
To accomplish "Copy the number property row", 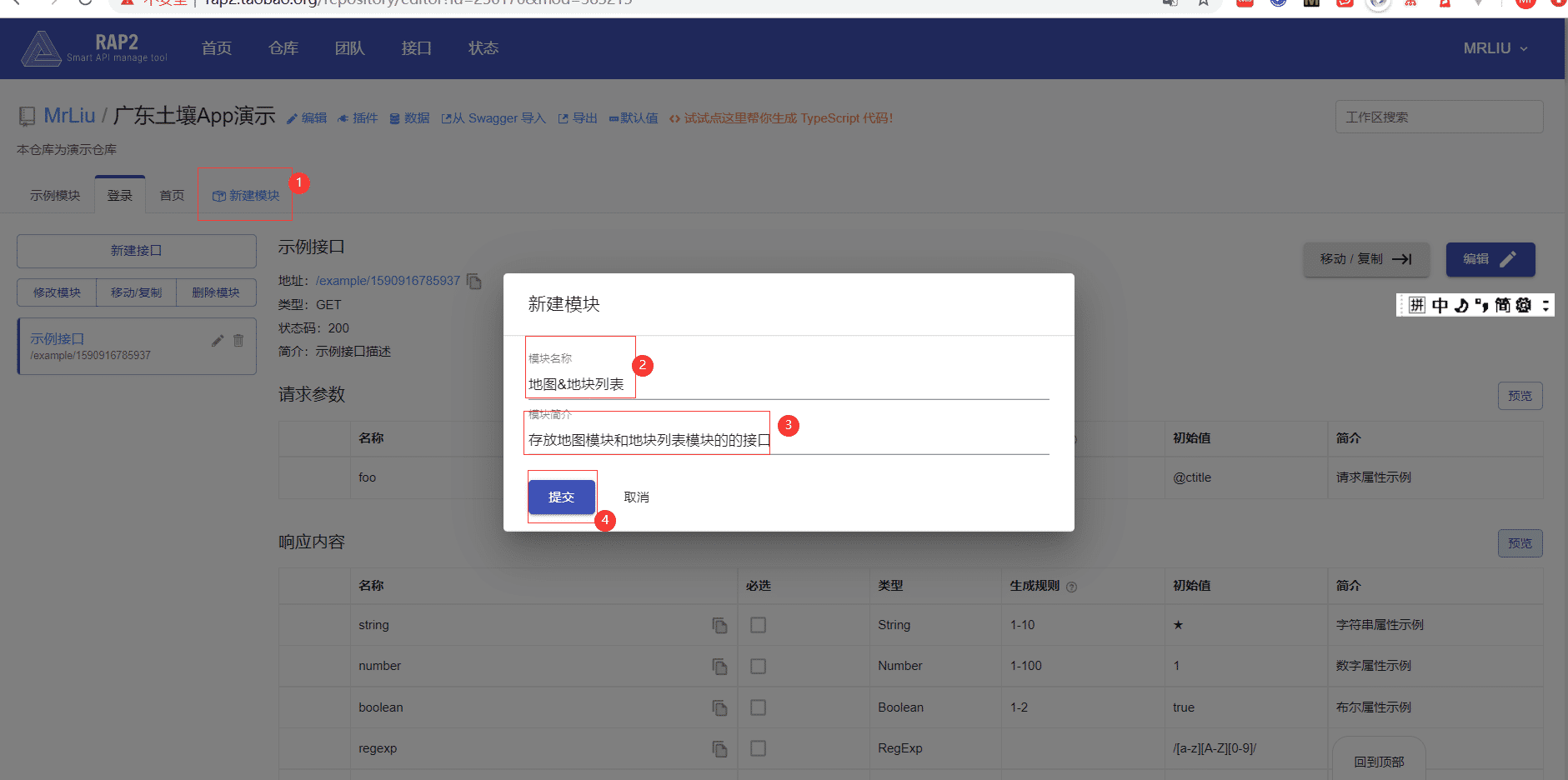I will click(719, 666).
